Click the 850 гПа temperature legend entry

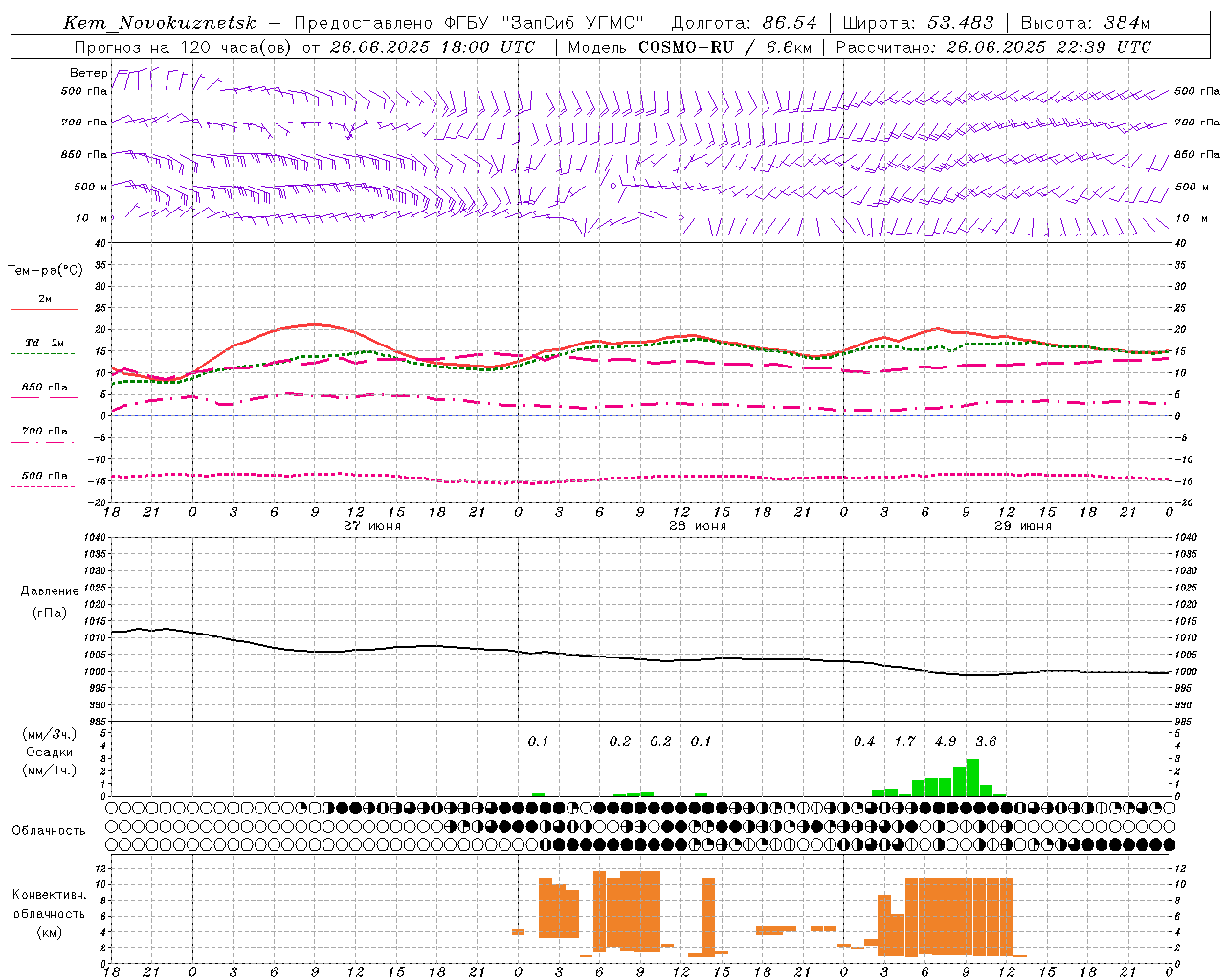click(45, 388)
